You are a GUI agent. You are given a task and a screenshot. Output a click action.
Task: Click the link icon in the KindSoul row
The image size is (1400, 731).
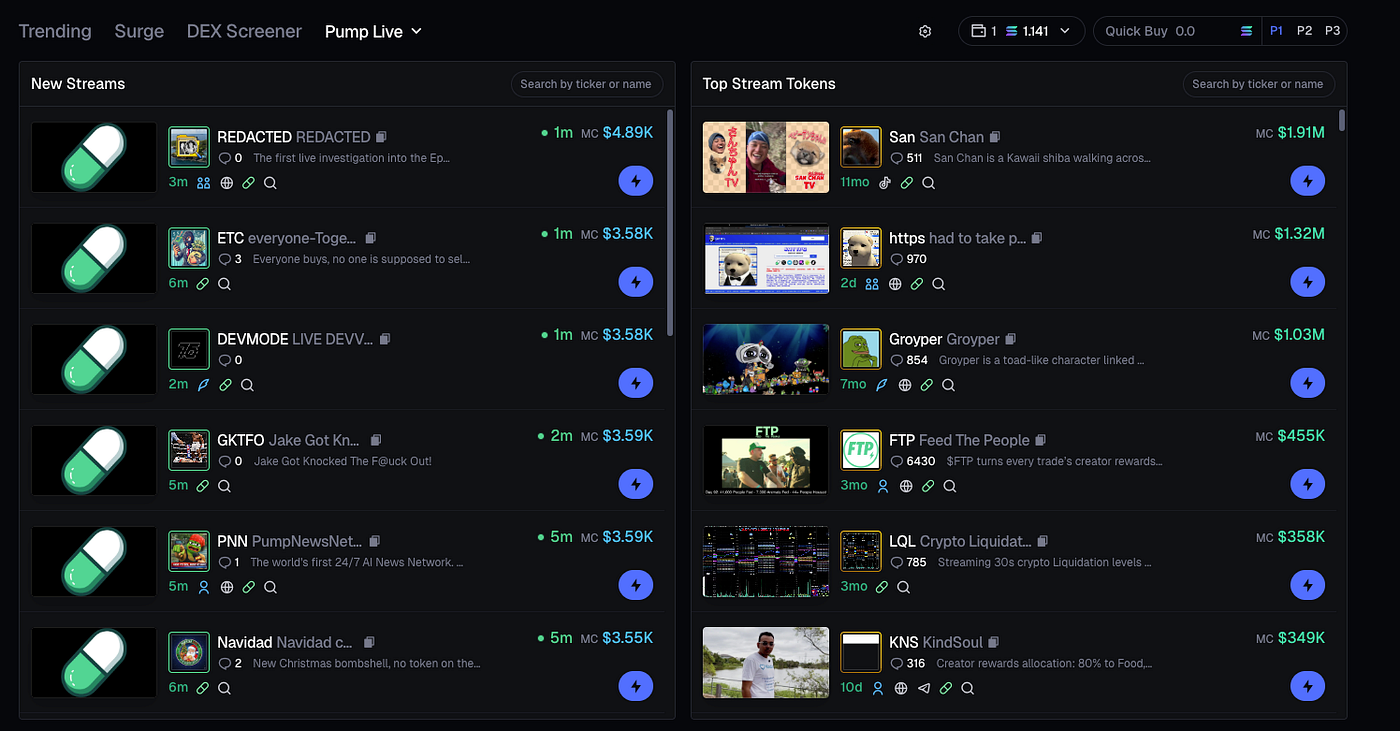tap(946, 688)
